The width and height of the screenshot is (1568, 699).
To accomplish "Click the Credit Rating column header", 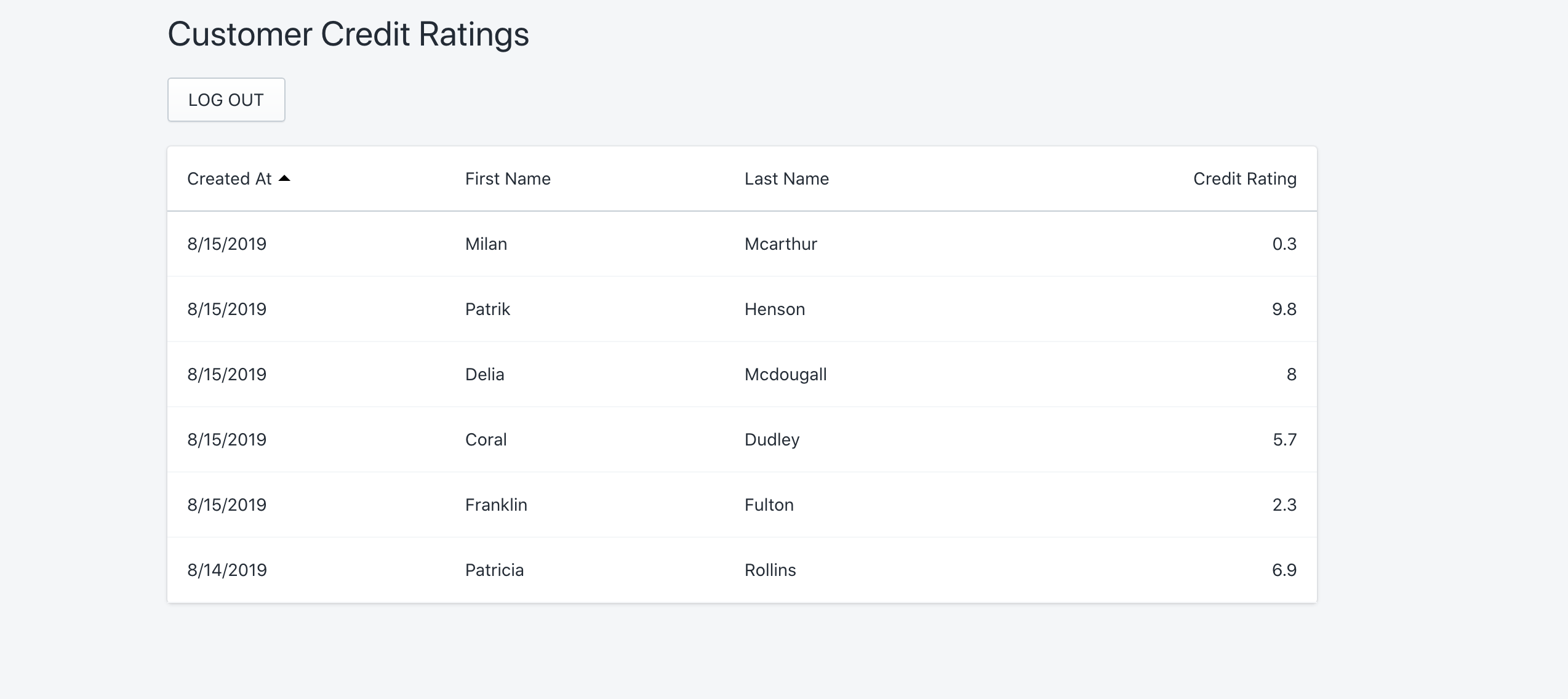I will pyautogui.click(x=1244, y=179).
